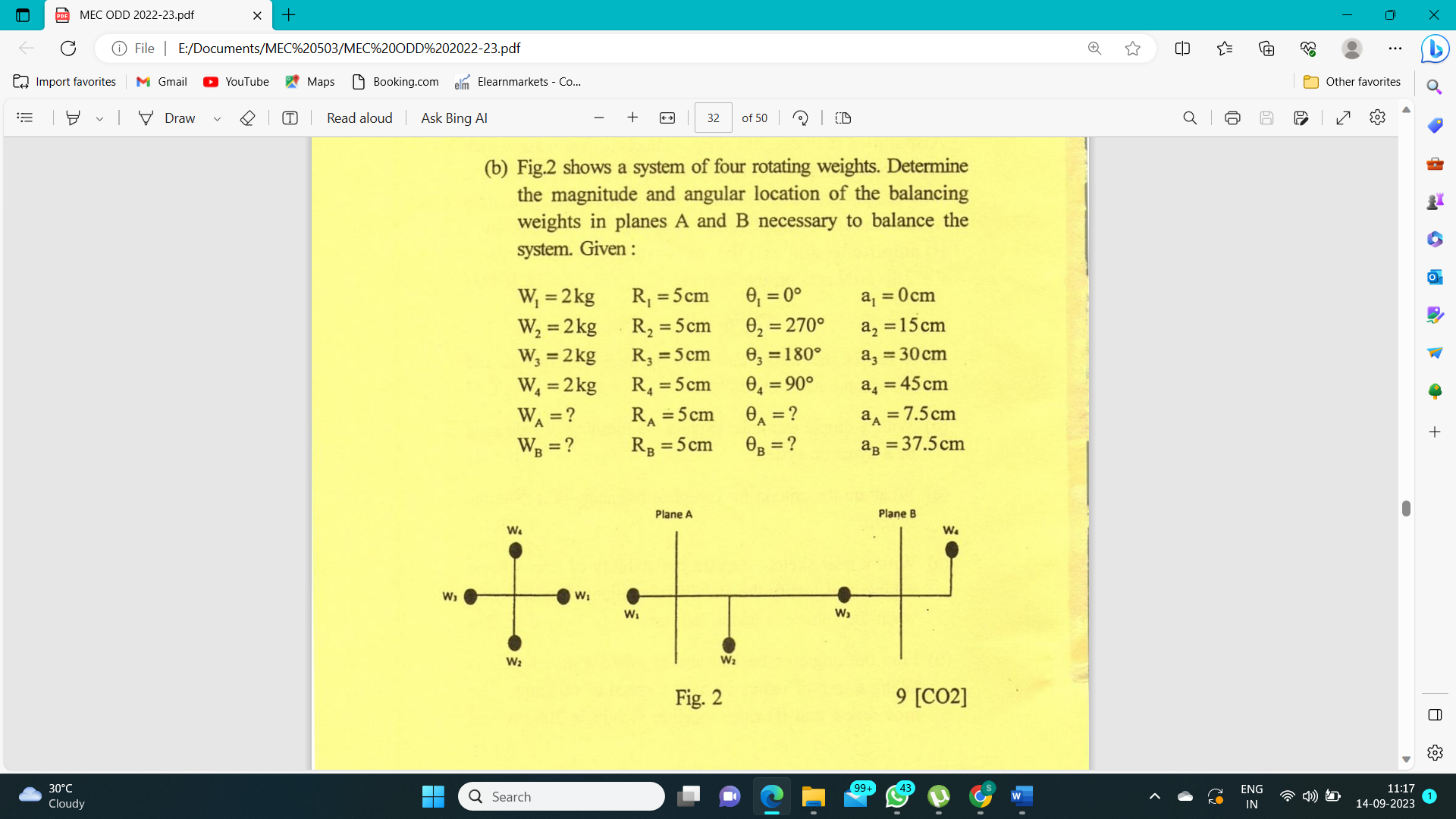Launch Ask Bing AI
1456x819 pixels.
(x=453, y=118)
